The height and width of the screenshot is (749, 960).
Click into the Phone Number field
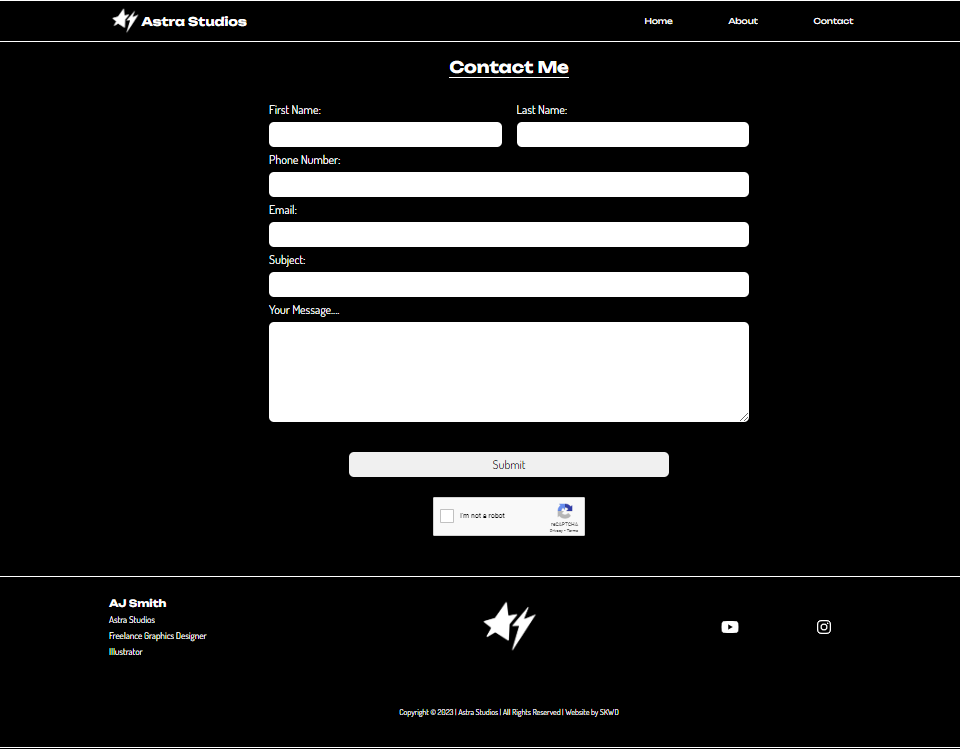coord(509,184)
